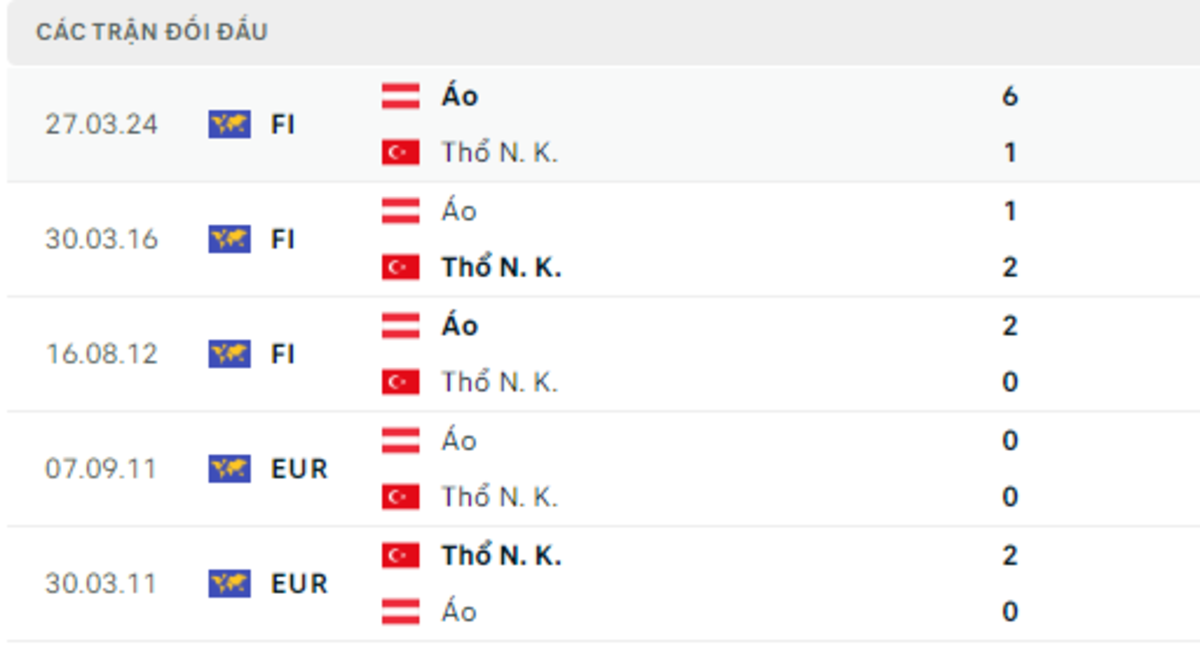Click Austria flag in 30.03.11 match
The height and width of the screenshot is (668, 1200).
coord(400,611)
